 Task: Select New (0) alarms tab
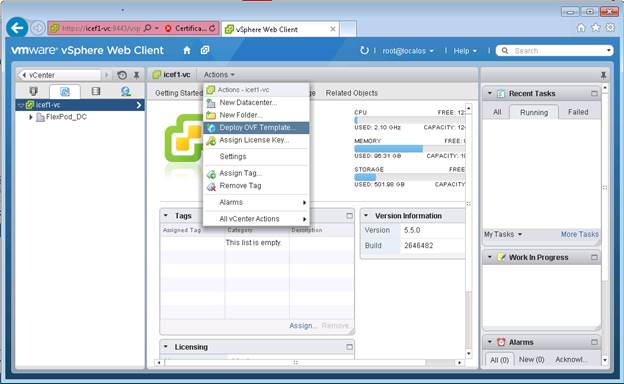531,360
